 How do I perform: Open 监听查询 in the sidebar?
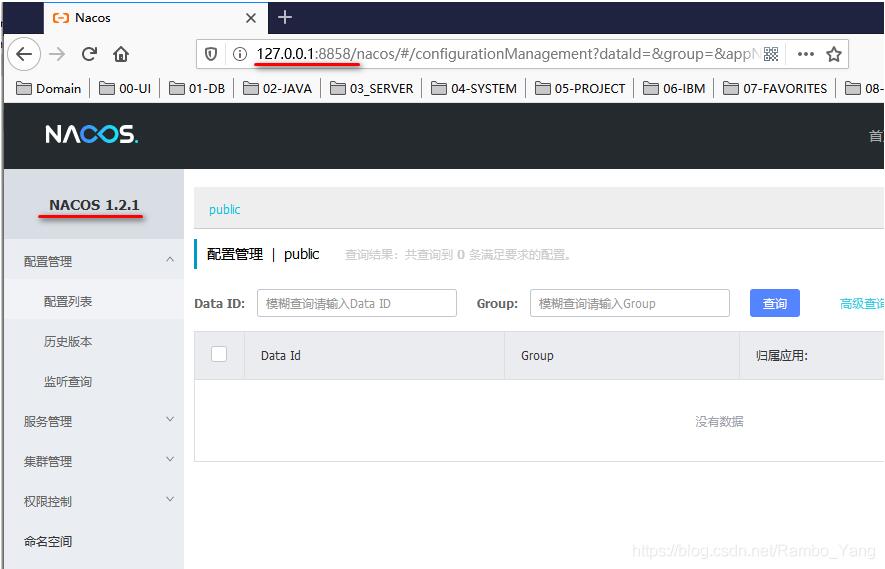(68, 381)
